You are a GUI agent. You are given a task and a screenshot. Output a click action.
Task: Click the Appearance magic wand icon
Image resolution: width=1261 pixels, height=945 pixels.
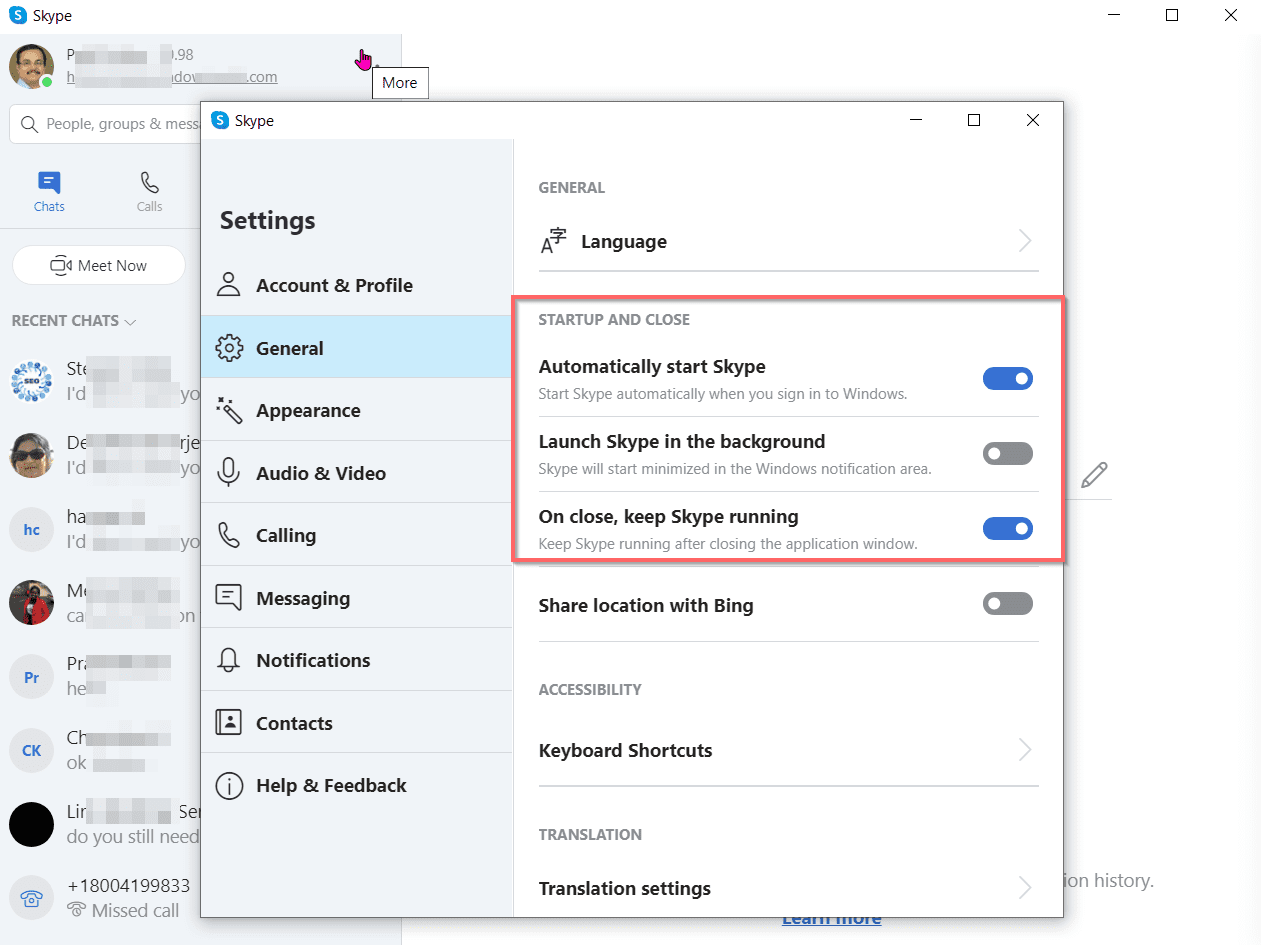click(229, 411)
